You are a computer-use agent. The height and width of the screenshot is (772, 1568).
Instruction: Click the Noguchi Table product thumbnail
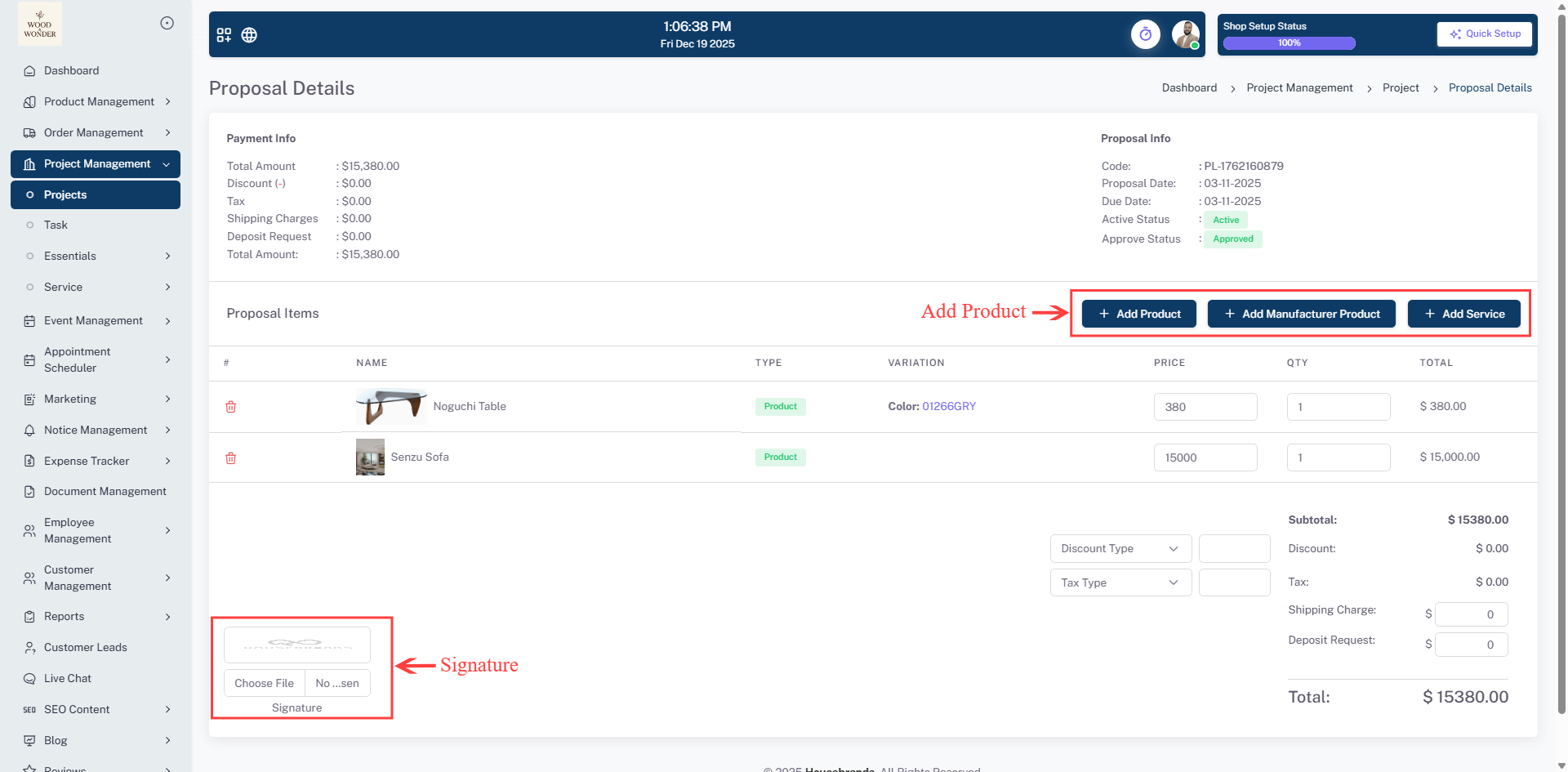tap(390, 406)
